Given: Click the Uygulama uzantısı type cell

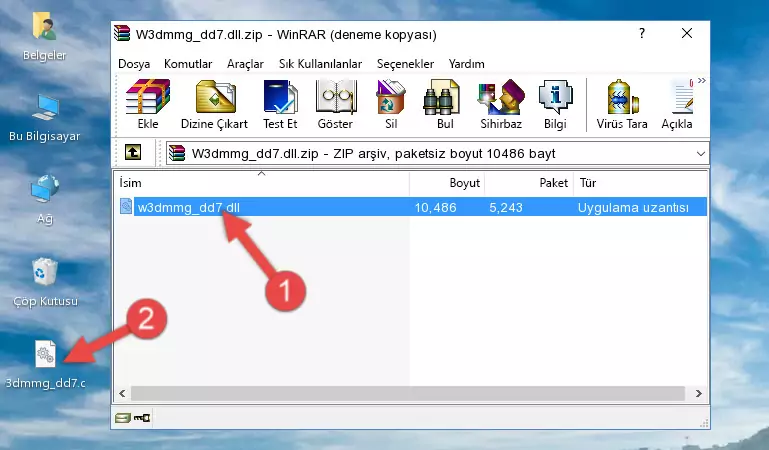Looking at the screenshot, I should [633, 207].
